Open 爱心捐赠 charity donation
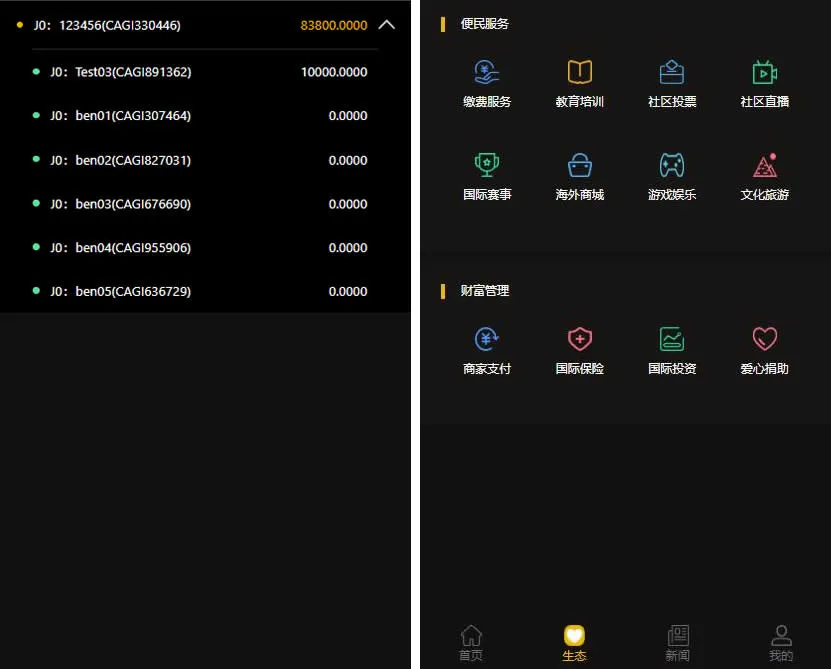 click(x=763, y=348)
